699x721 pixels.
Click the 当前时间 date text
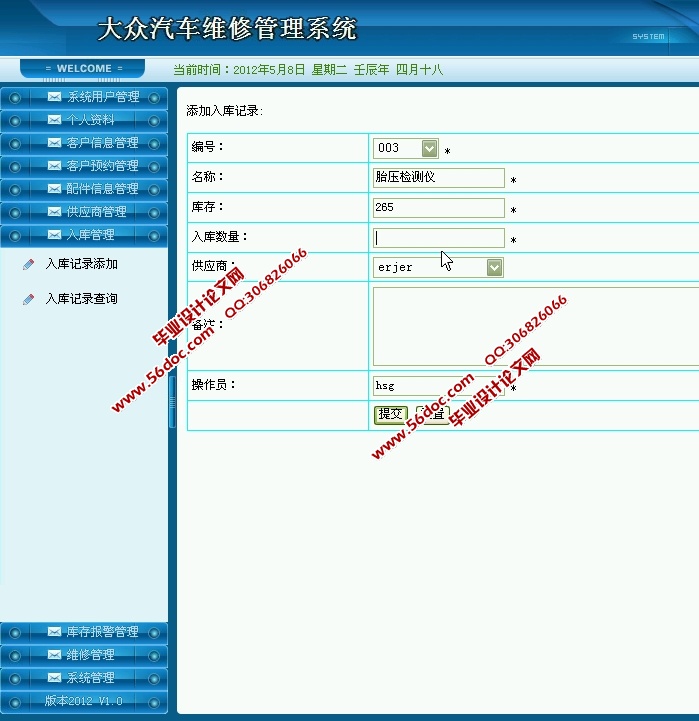[308, 70]
